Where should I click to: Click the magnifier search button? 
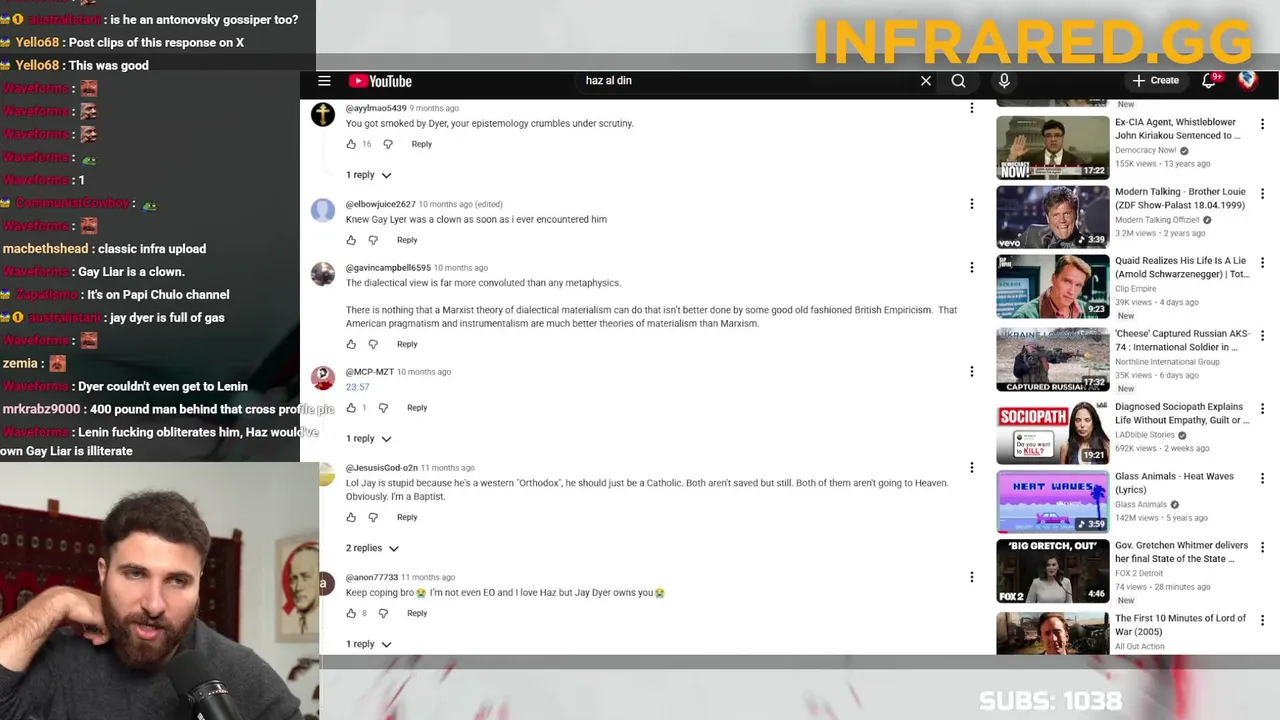[x=958, y=81]
